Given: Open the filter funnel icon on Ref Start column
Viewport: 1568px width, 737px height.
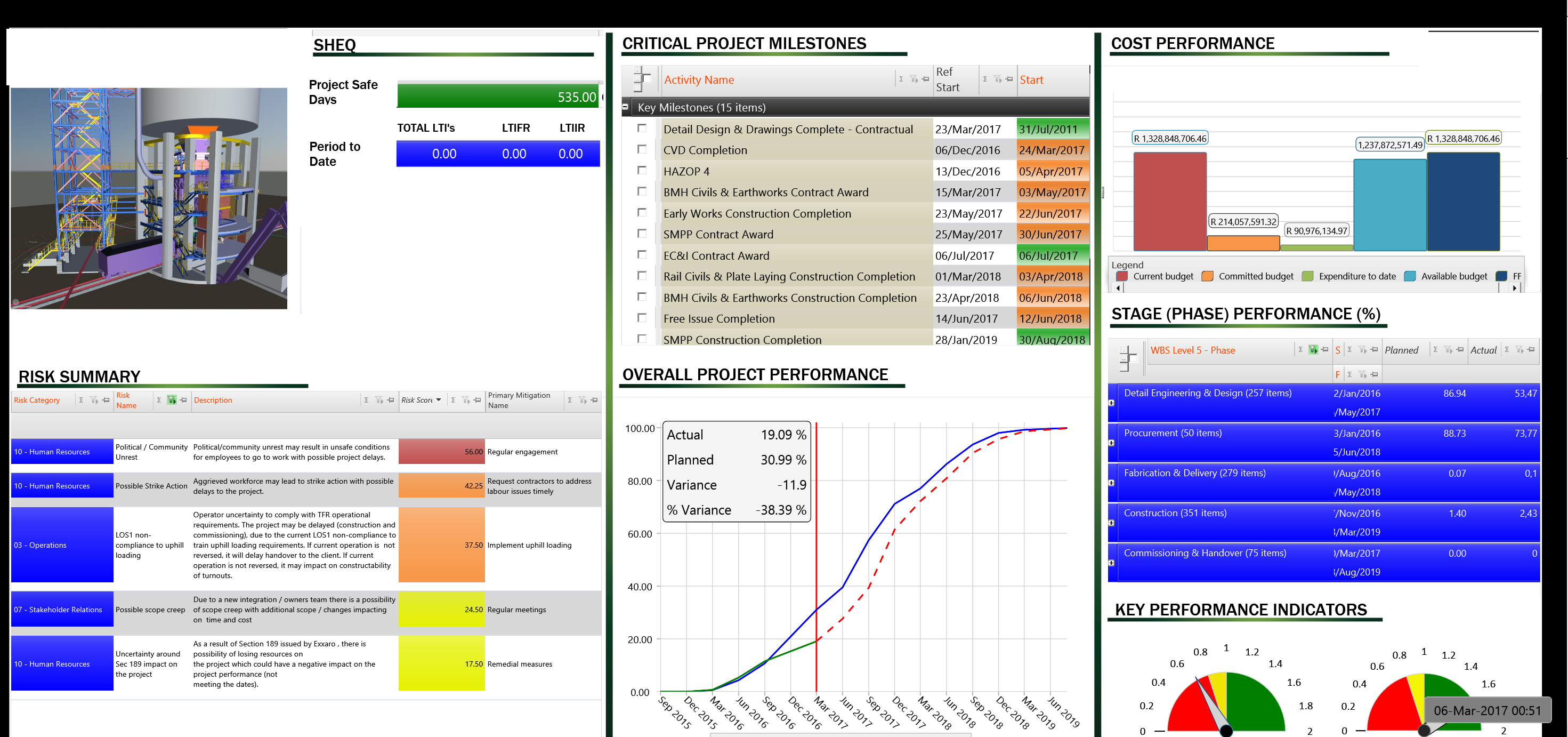Looking at the screenshot, I should (x=998, y=79).
